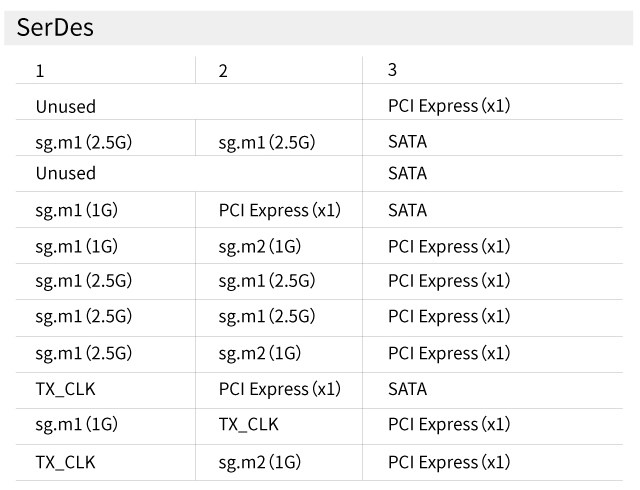Select PCI Express (x1) right of sg.m1 (1G)
This screenshot has width=640, height=490.
click(x=279, y=210)
